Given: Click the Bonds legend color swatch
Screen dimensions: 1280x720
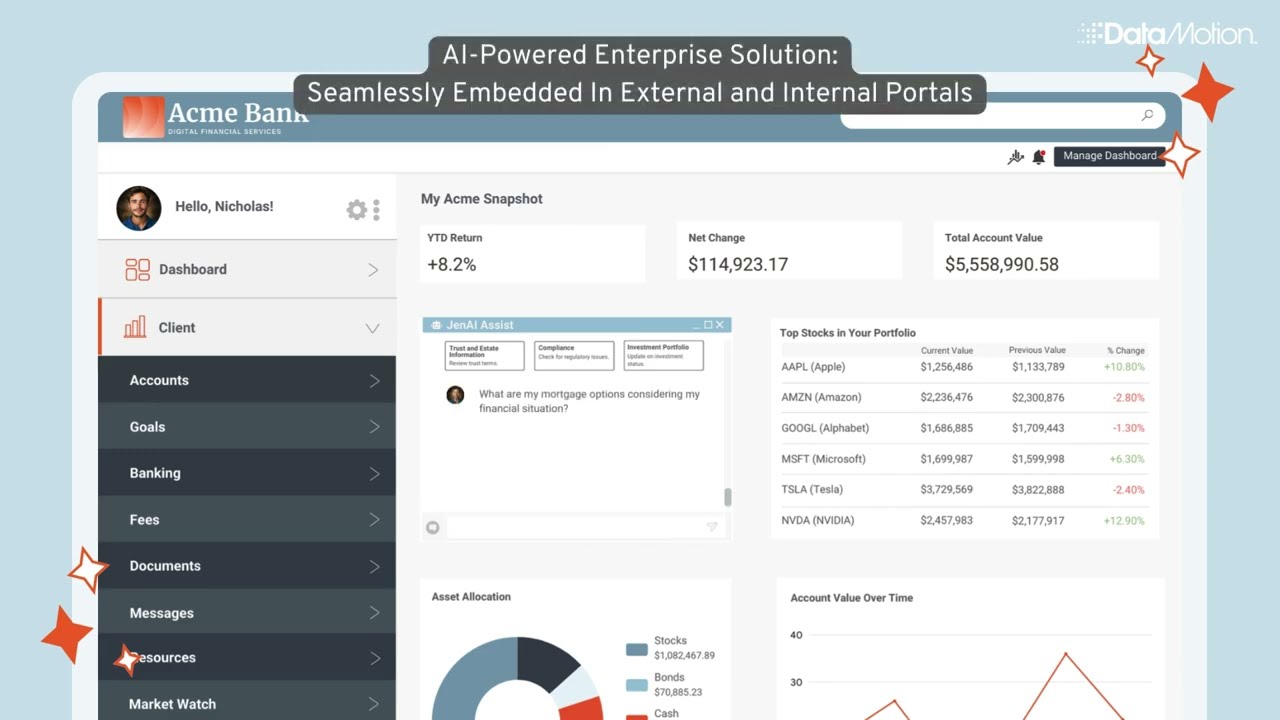Looking at the screenshot, I should (x=637, y=685).
